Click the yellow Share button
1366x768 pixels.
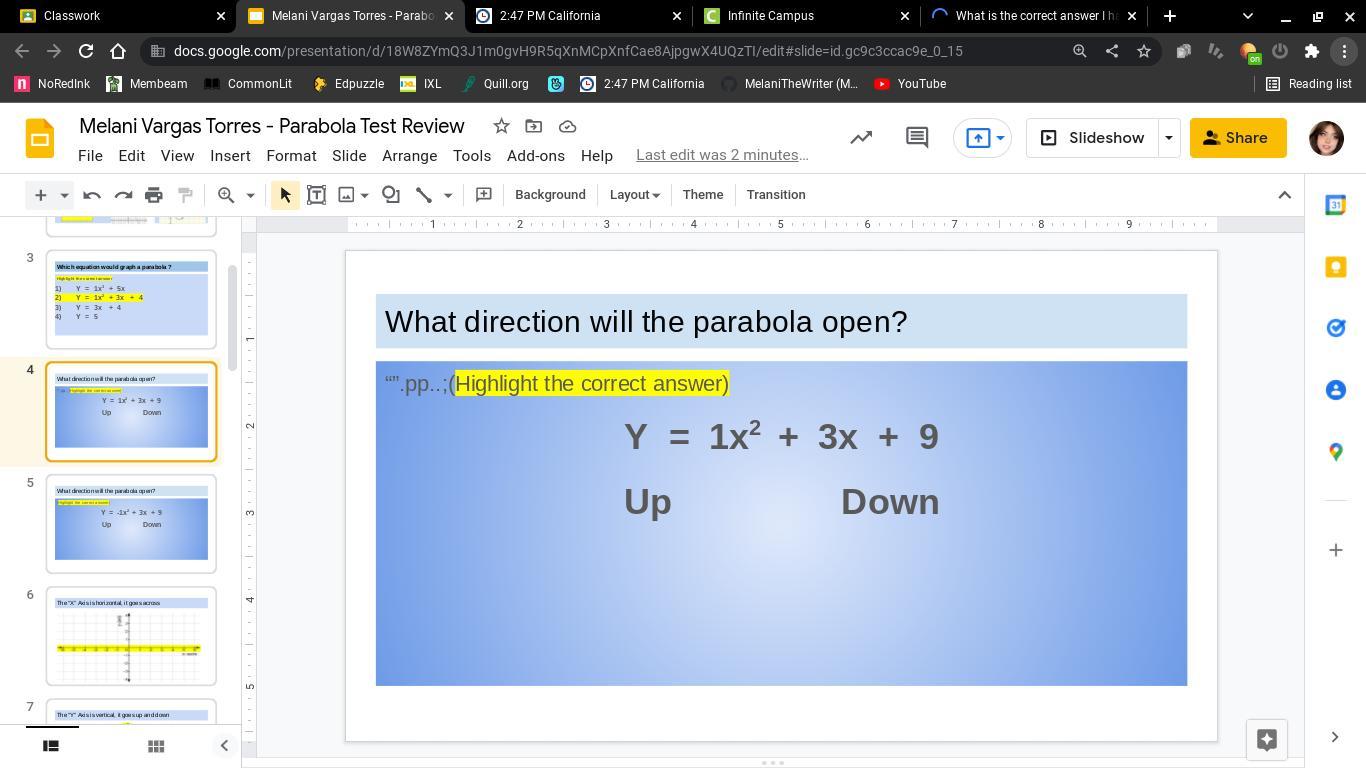pyautogui.click(x=1238, y=138)
